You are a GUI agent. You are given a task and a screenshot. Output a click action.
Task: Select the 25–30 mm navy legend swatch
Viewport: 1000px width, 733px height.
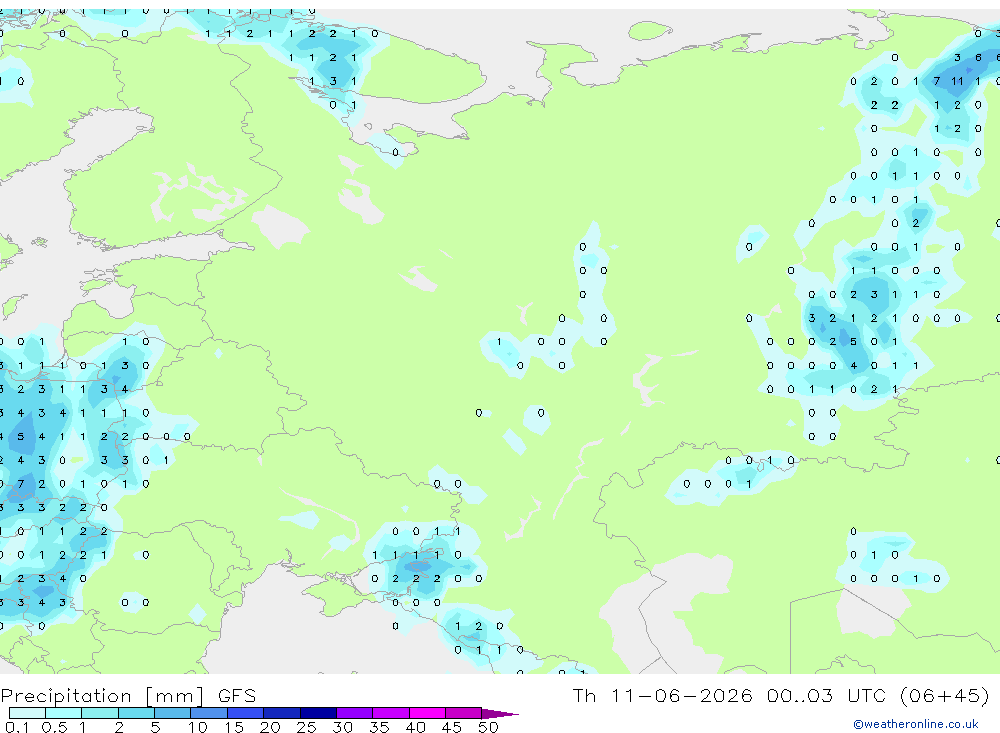coord(318,713)
